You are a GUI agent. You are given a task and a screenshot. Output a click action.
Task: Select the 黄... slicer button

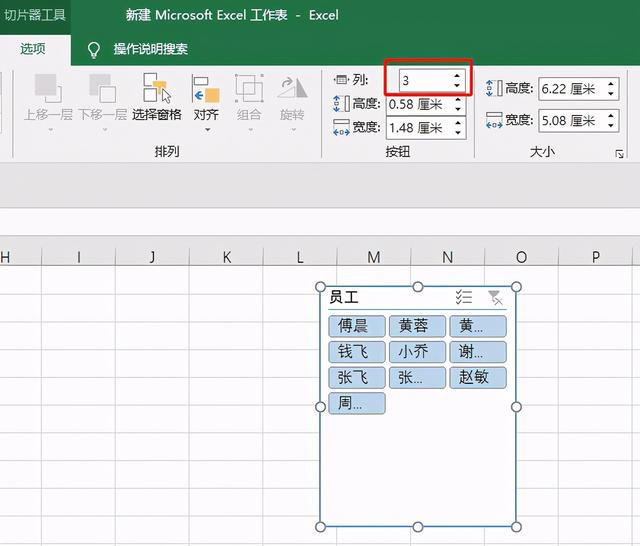(478, 326)
